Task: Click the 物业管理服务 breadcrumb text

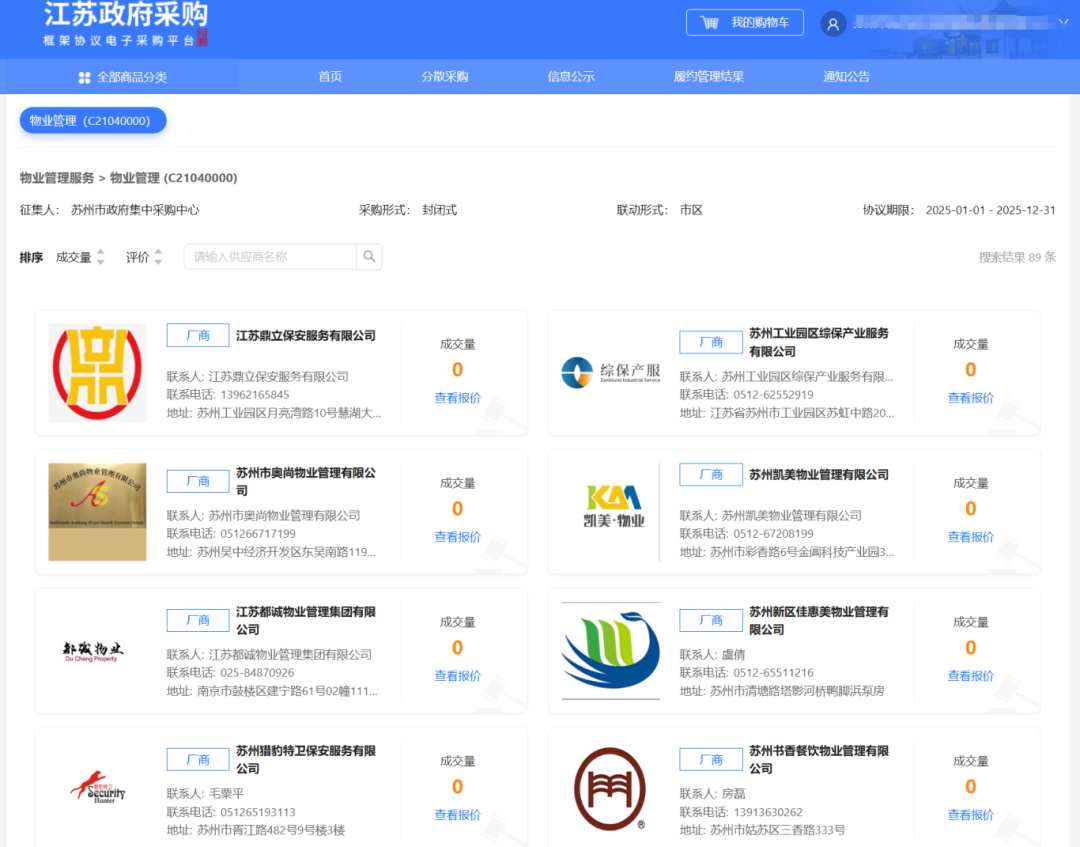Action: click(x=57, y=178)
